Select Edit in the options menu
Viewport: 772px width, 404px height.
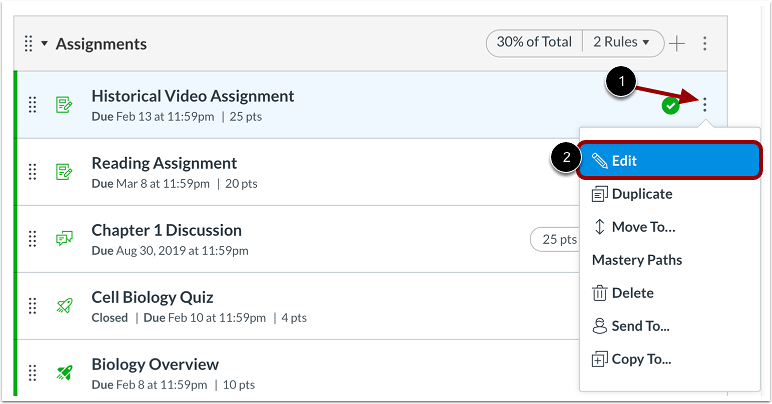click(x=670, y=160)
